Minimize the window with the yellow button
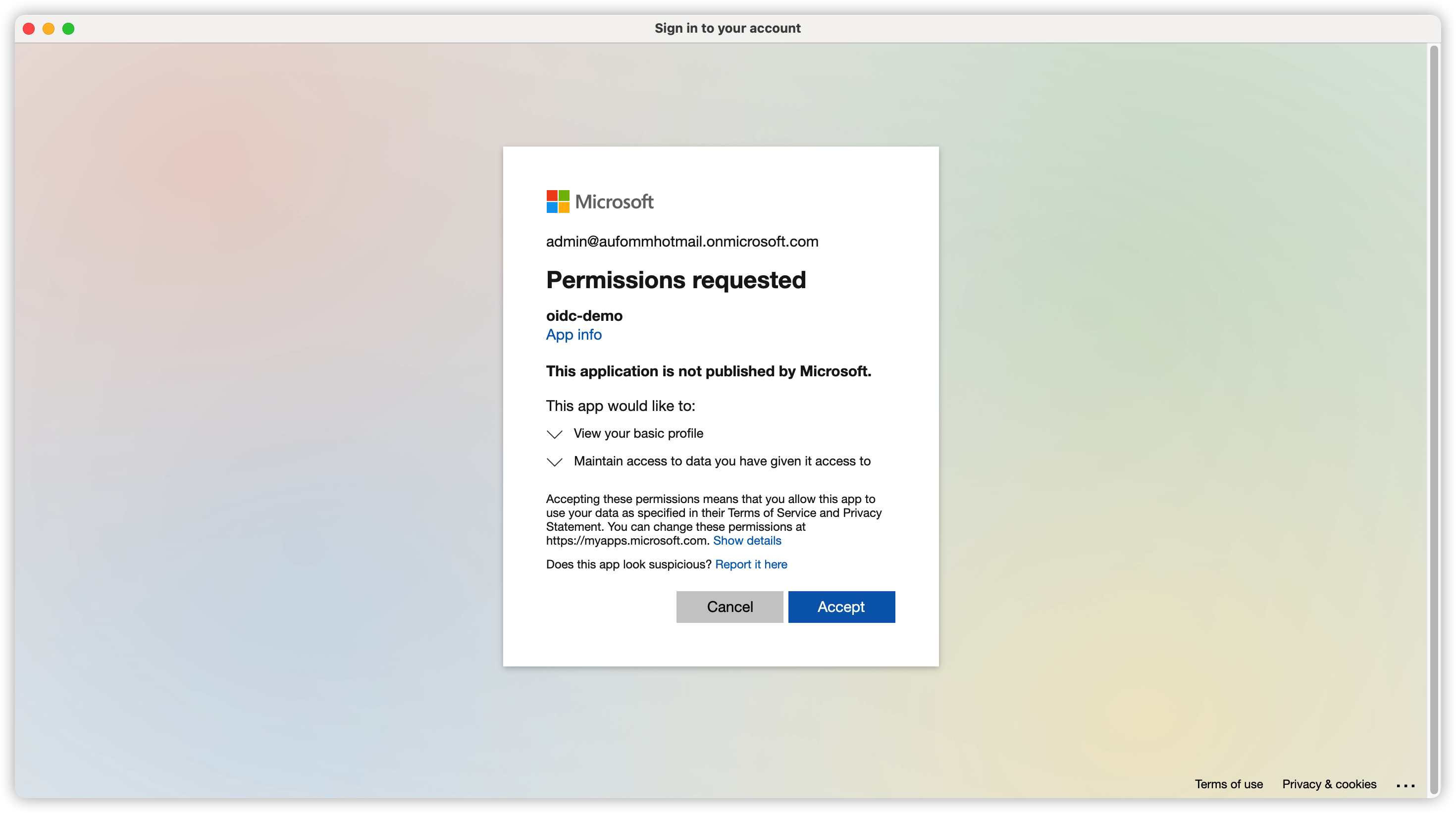Viewport: 1456px width, 813px height. [x=49, y=28]
